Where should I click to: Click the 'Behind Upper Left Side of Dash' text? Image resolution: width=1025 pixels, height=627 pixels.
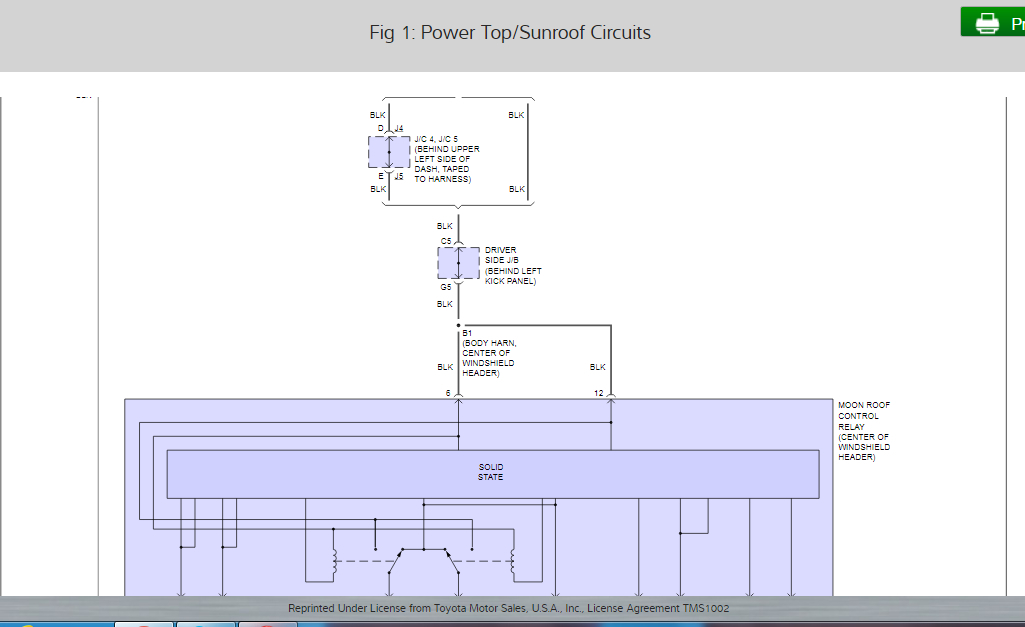click(446, 159)
